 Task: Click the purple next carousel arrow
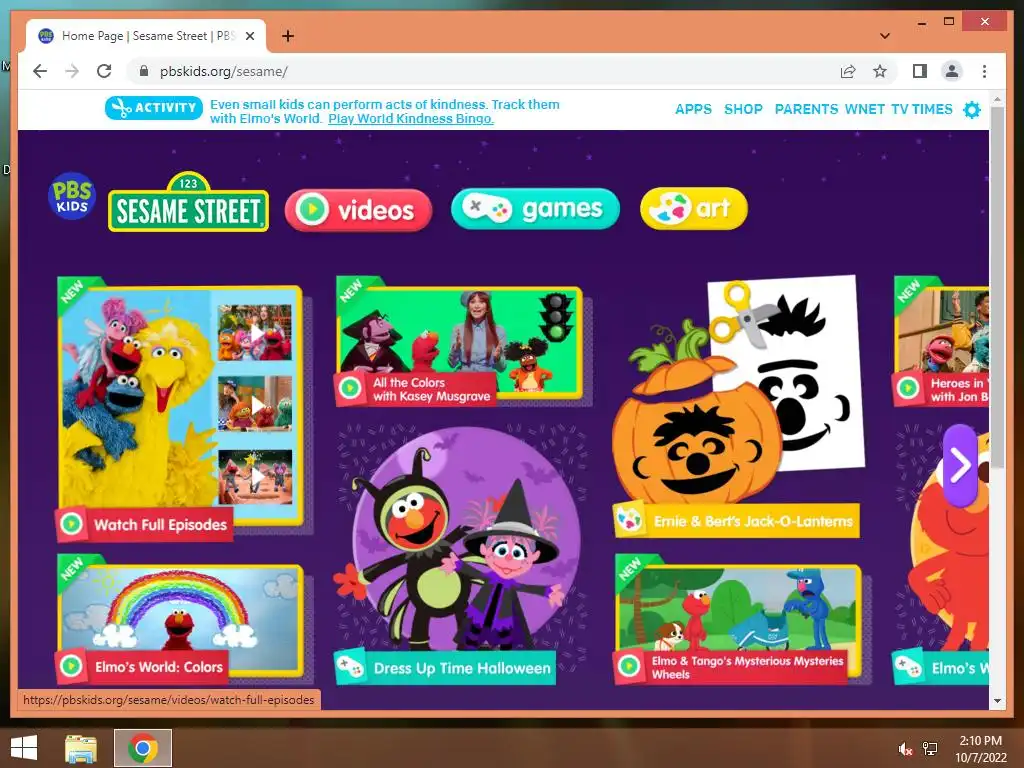[960, 465]
